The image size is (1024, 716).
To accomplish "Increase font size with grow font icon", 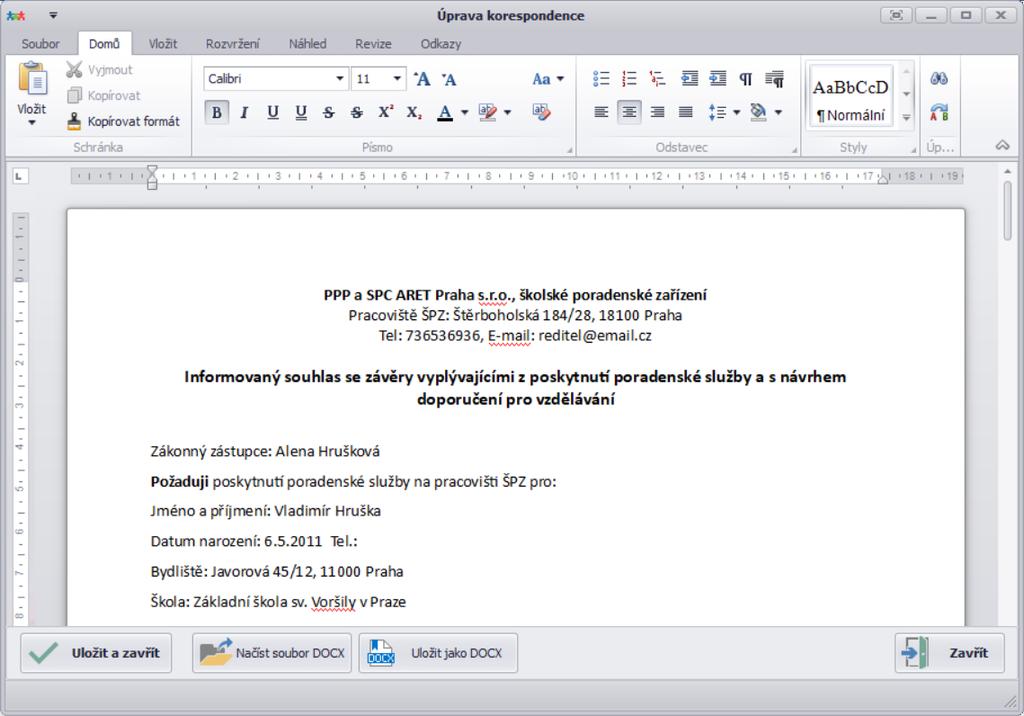I will tap(423, 79).
